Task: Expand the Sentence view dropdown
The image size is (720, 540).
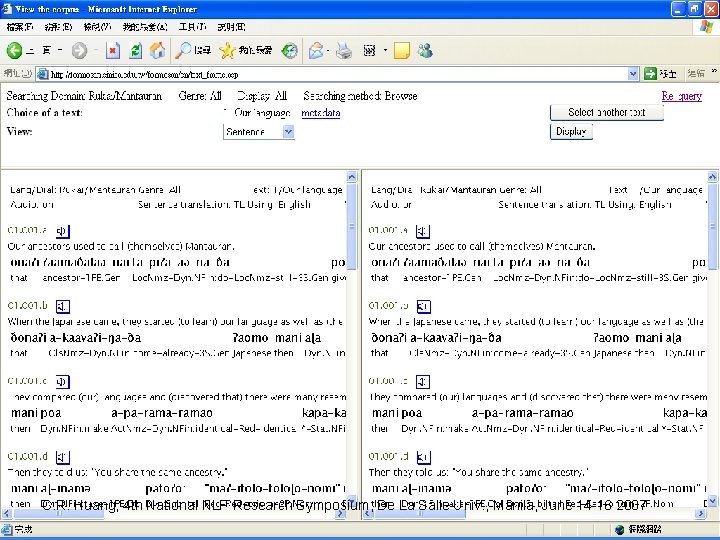Action: pos(288,132)
